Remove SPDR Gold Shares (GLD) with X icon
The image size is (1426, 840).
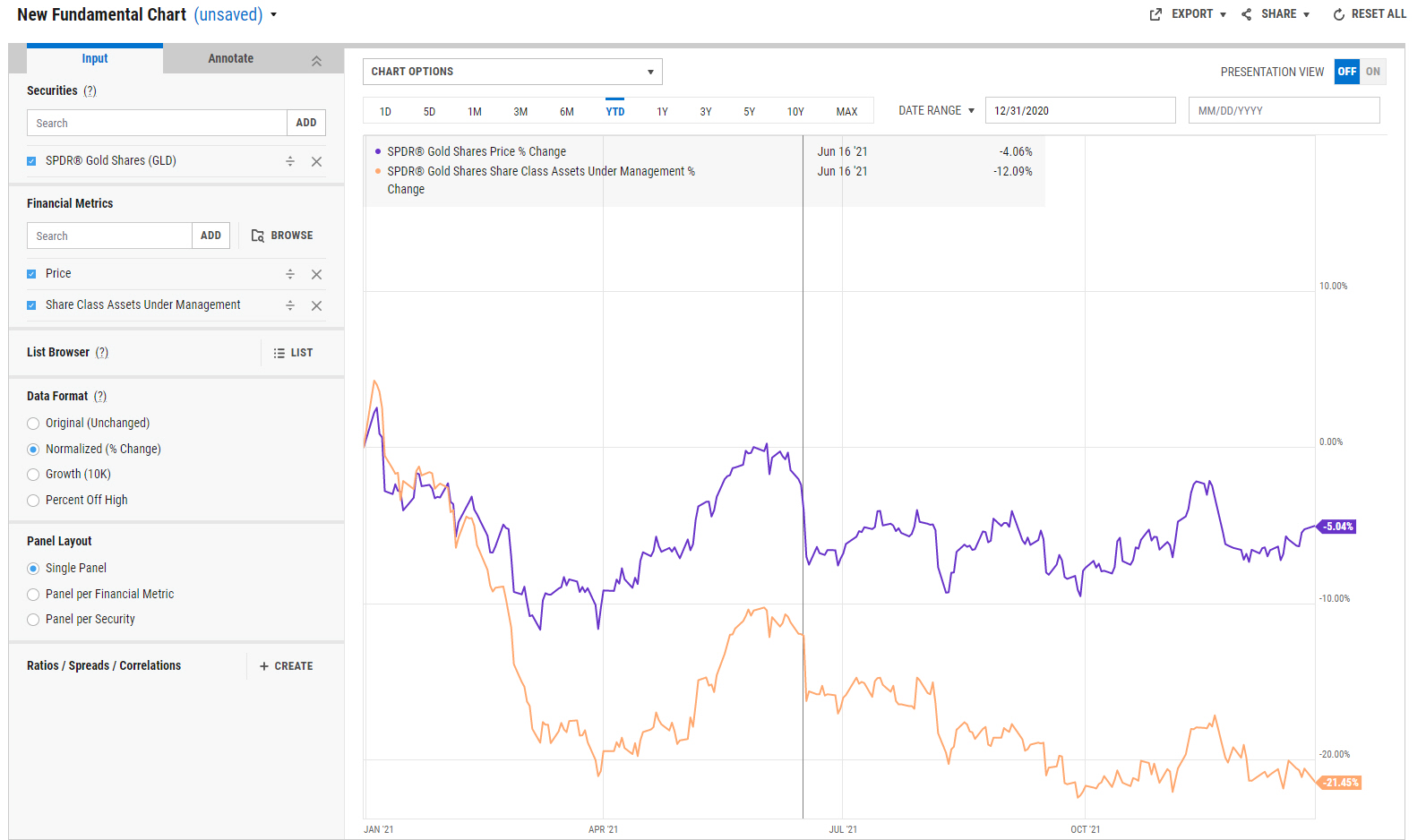click(316, 162)
